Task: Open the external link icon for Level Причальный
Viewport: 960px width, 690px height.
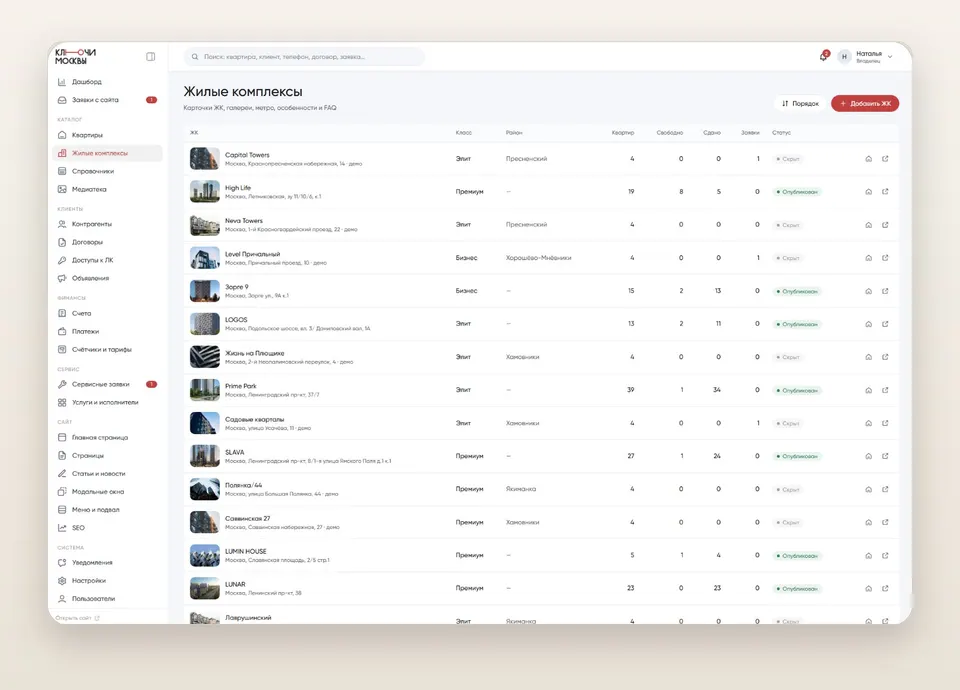Action: pyautogui.click(x=885, y=258)
